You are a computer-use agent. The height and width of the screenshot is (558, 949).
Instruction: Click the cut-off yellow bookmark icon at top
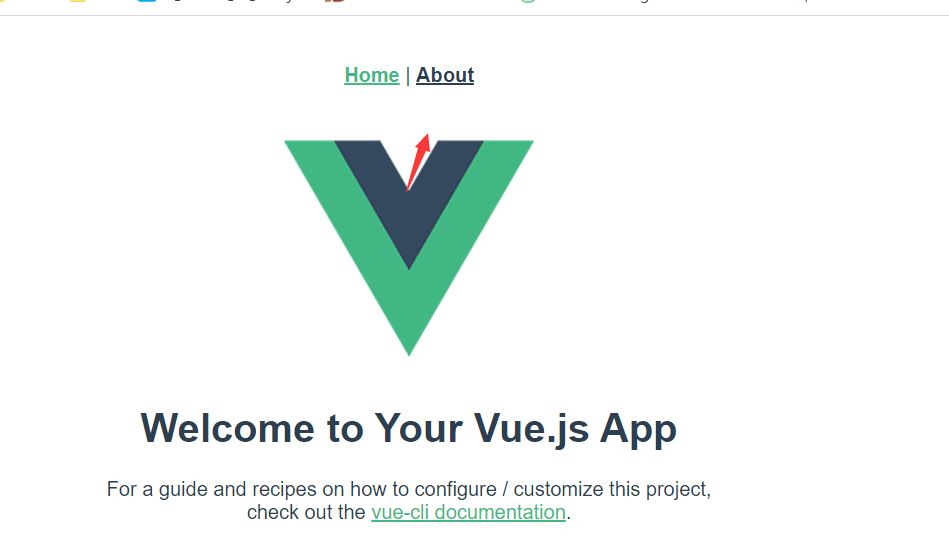(77, 1)
